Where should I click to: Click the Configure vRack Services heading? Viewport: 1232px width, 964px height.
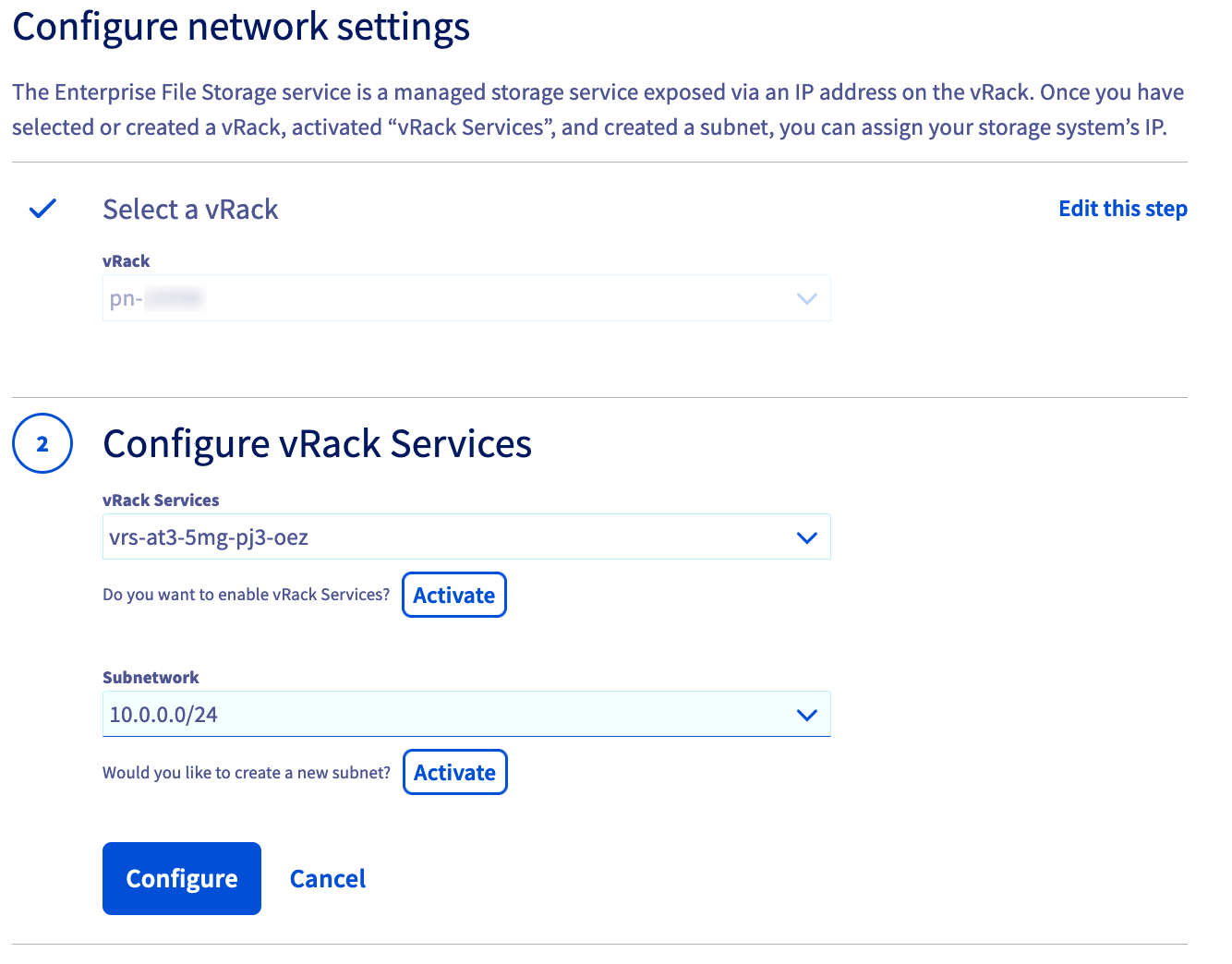tap(317, 443)
